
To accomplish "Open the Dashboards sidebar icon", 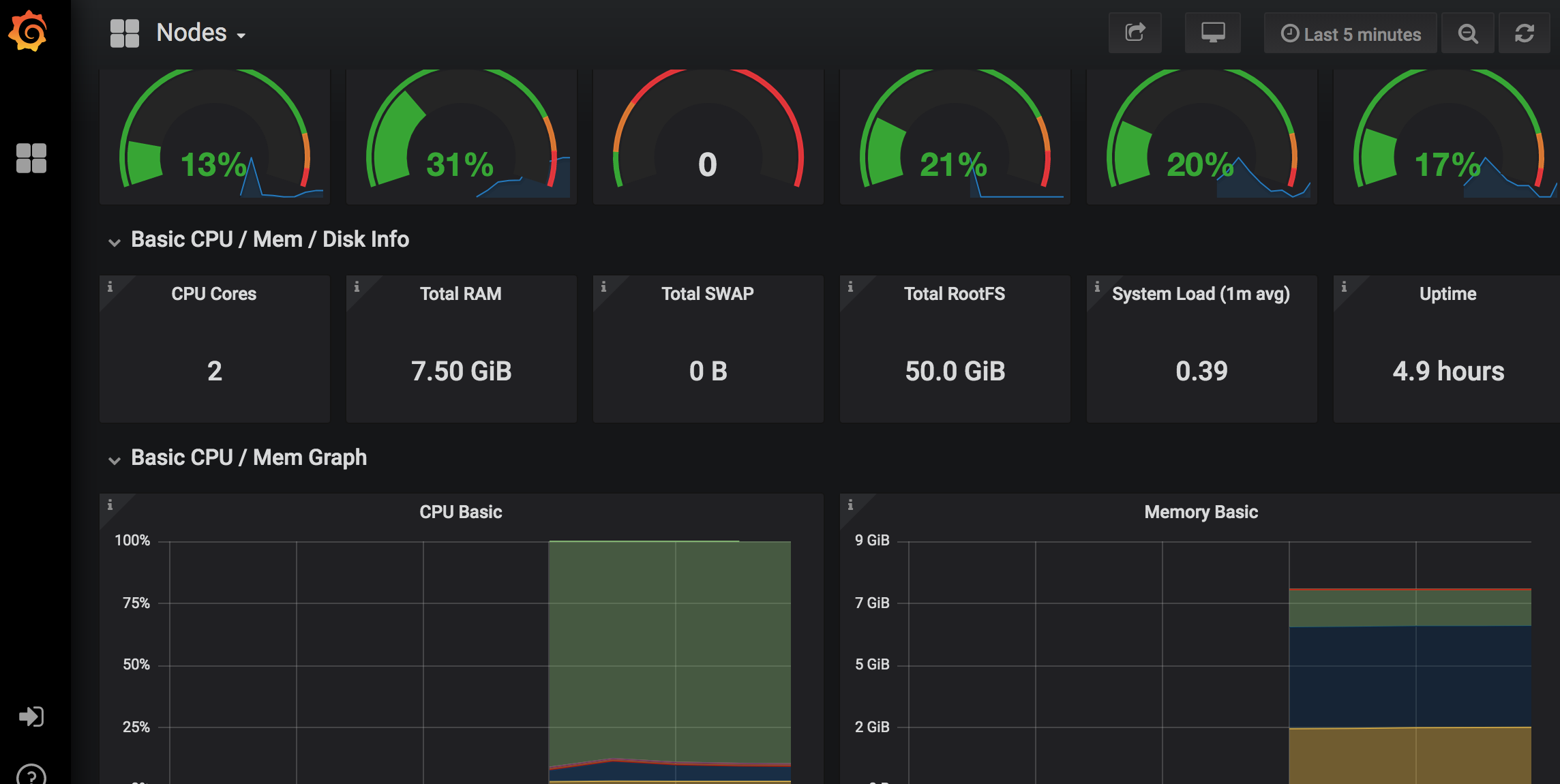I will point(31,158).
